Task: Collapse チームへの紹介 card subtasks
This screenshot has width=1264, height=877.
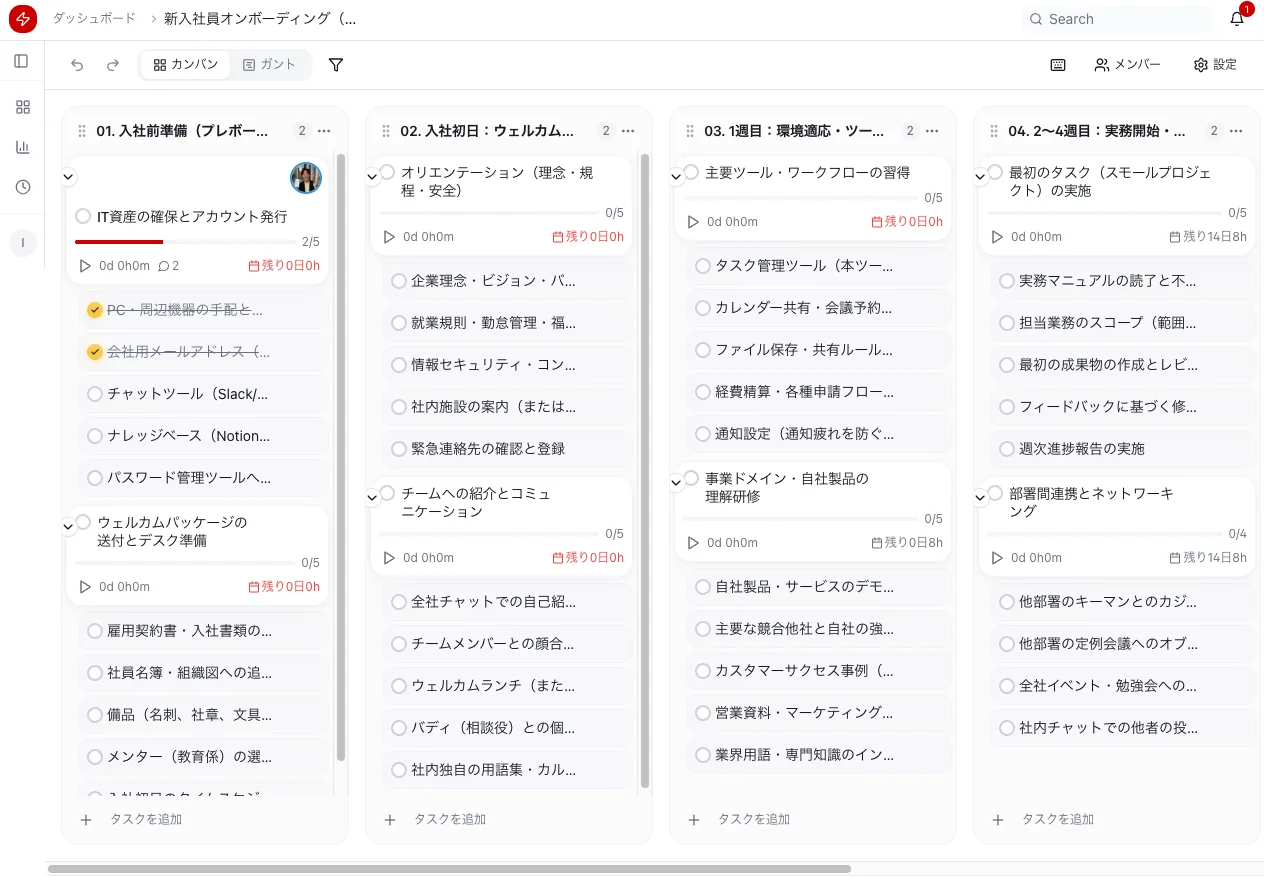Action: point(372,497)
